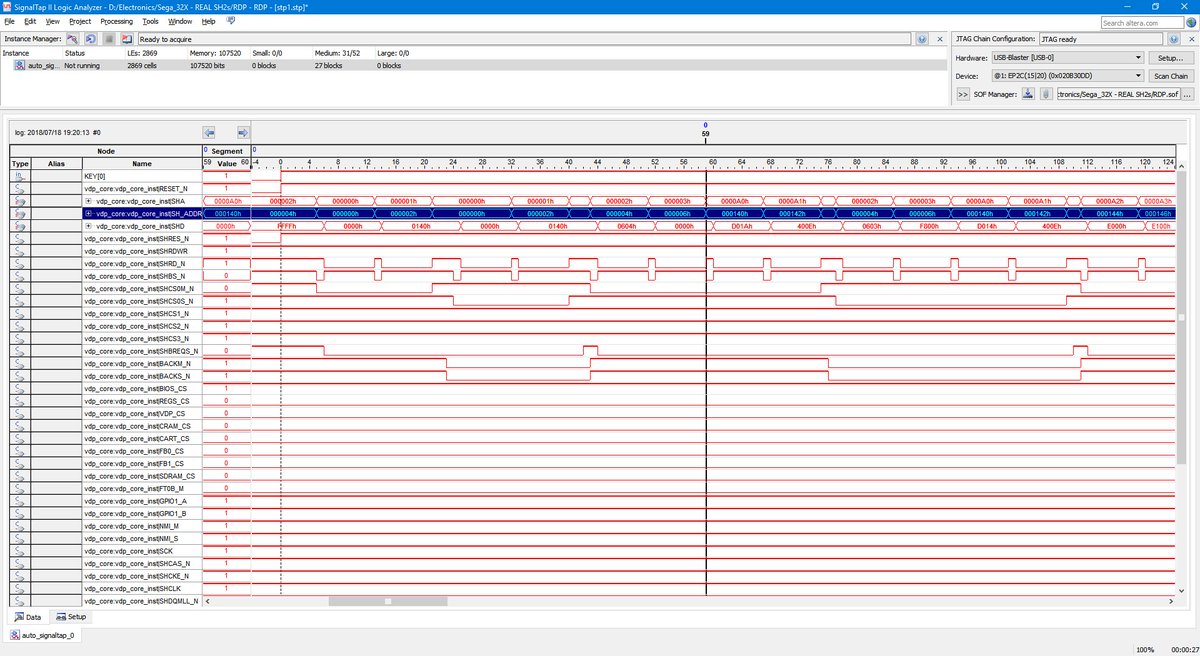The width and height of the screenshot is (1200, 656).
Task: Open the Processing menu
Action: click(117, 20)
